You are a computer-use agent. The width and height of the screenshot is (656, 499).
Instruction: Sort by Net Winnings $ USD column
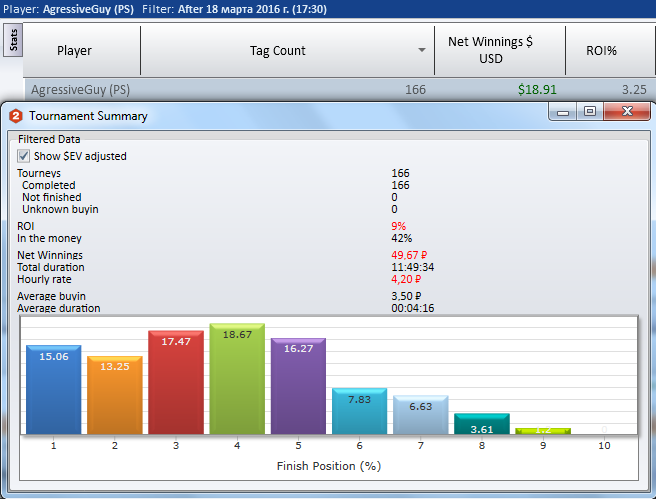pyautogui.click(x=490, y=50)
